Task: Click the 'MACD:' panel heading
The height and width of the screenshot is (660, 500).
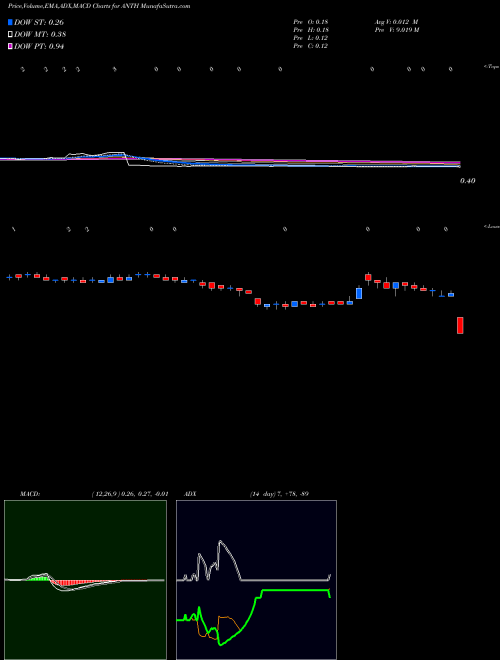Action: [30, 494]
